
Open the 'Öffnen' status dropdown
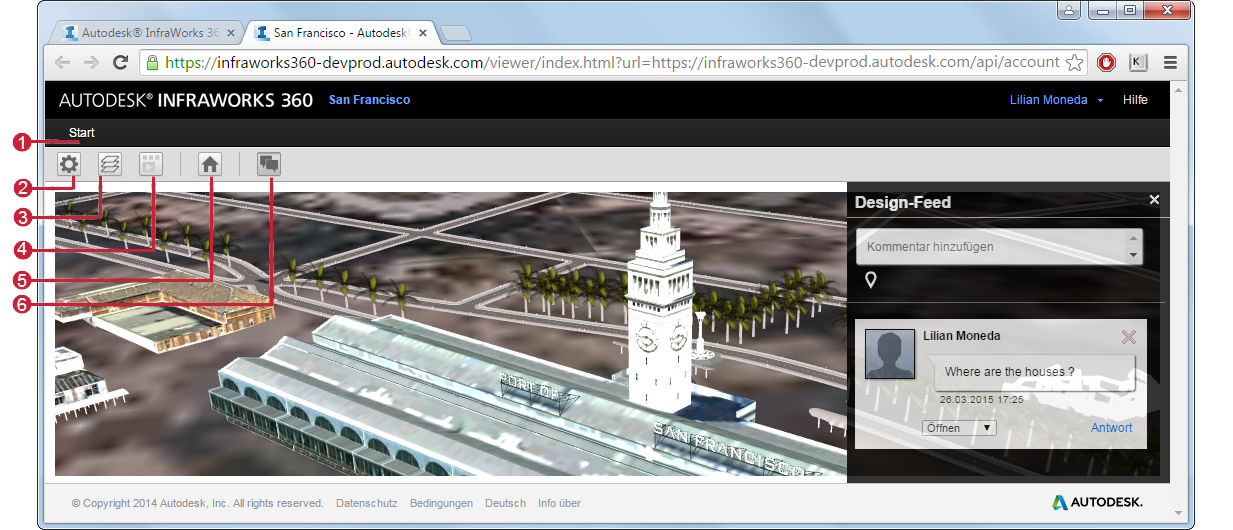point(959,428)
